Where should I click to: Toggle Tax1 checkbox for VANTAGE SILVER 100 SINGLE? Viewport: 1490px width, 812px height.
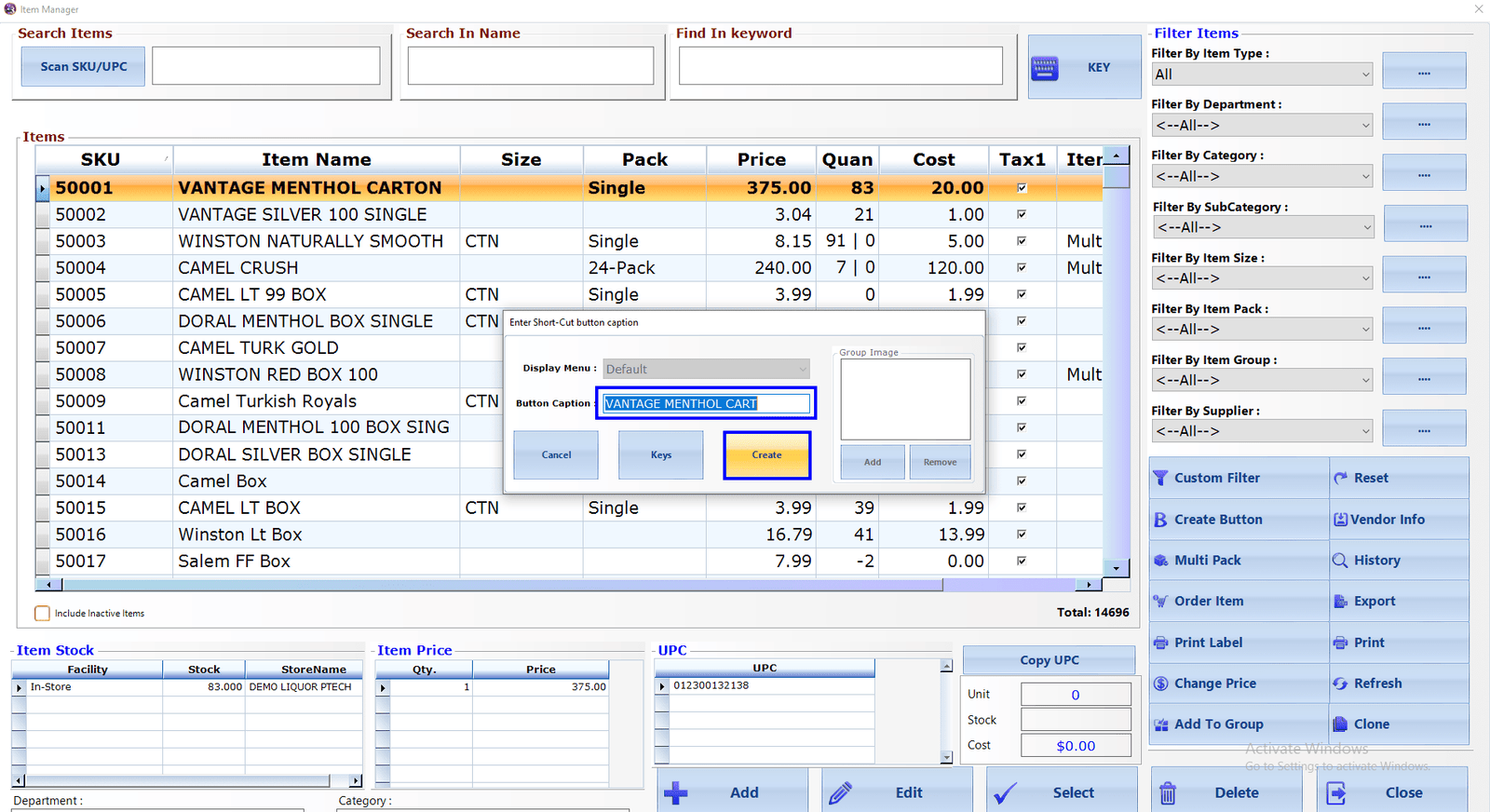point(1022,214)
